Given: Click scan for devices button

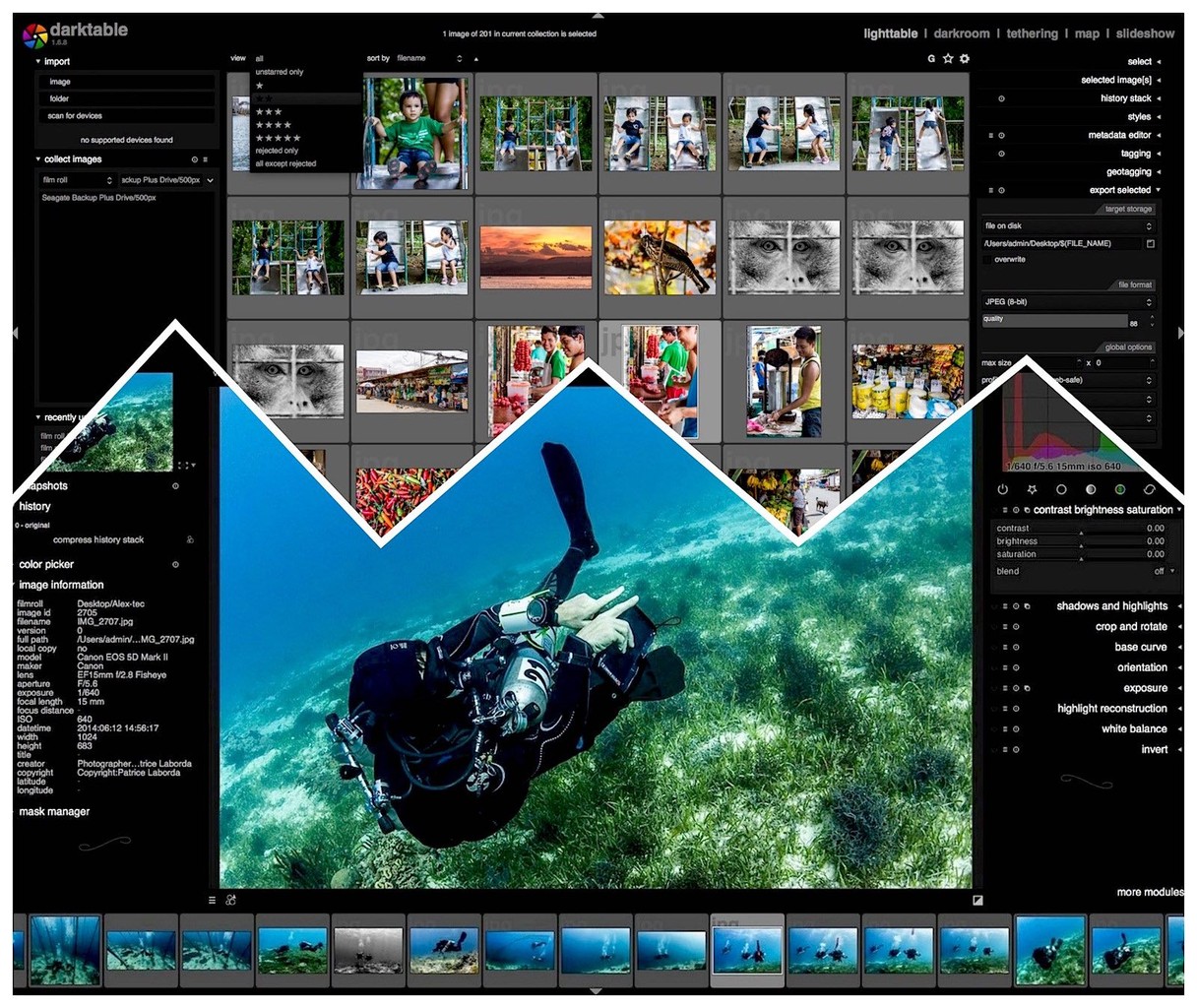Looking at the screenshot, I should [126, 116].
